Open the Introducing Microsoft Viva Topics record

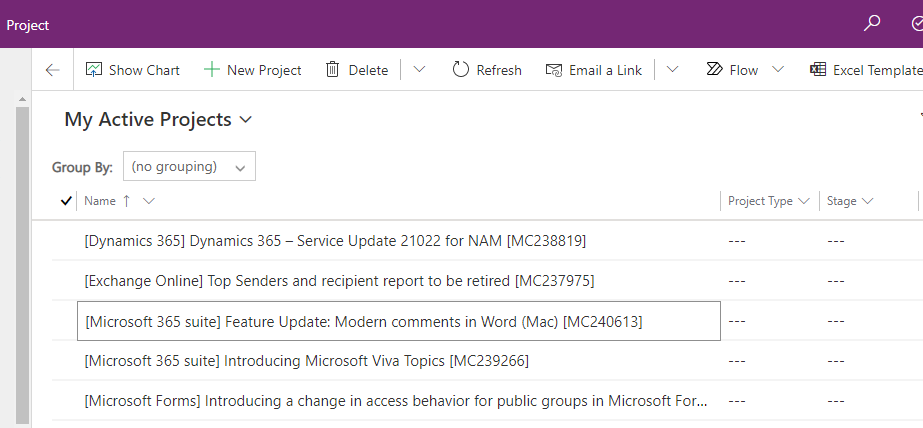tap(306, 361)
